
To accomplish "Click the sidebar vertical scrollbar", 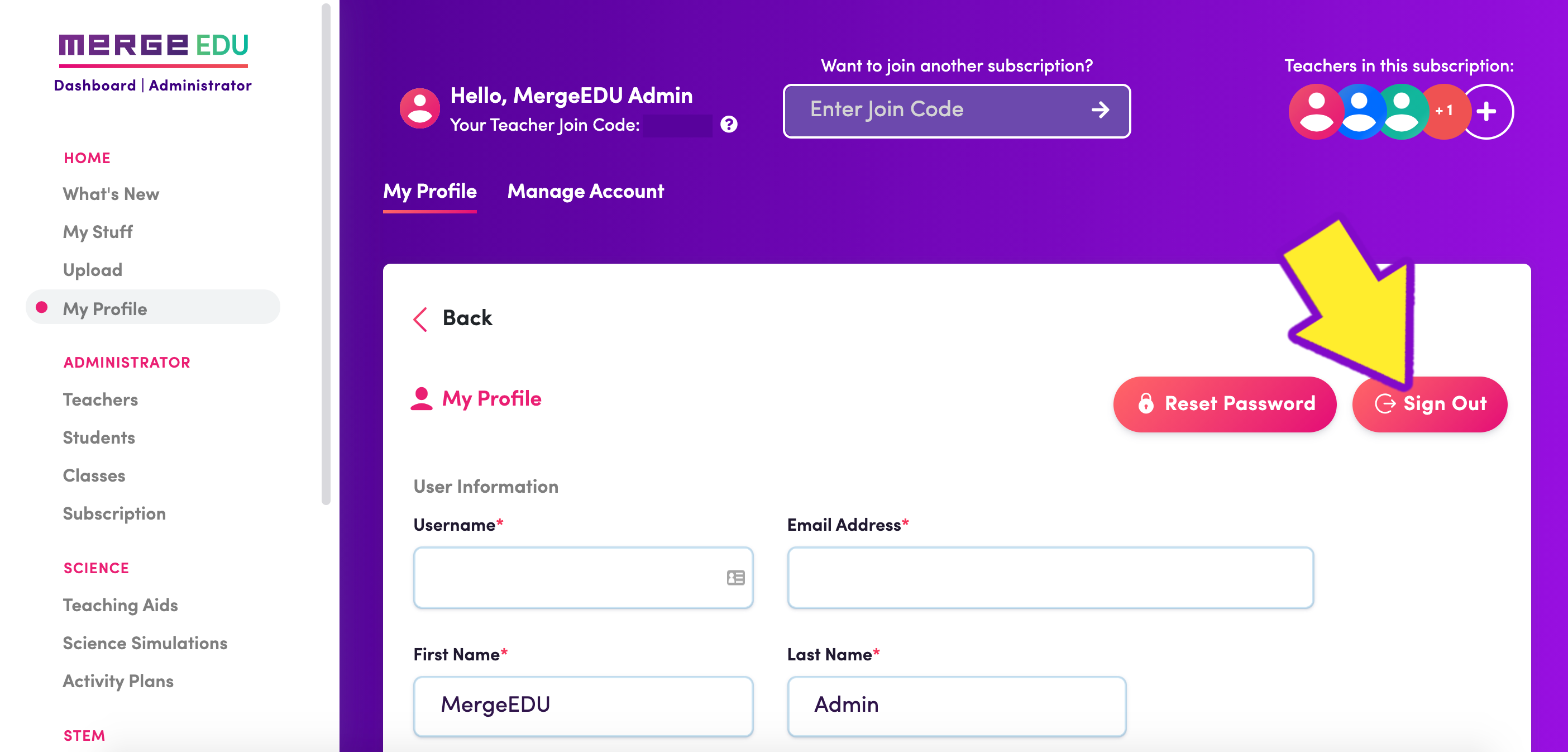I will (326, 254).
